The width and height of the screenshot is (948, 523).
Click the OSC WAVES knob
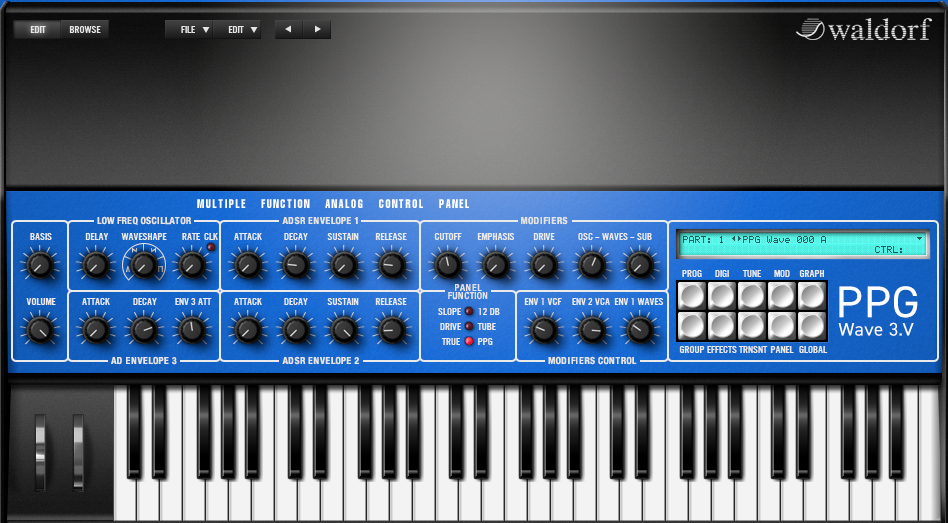click(592, 265)
